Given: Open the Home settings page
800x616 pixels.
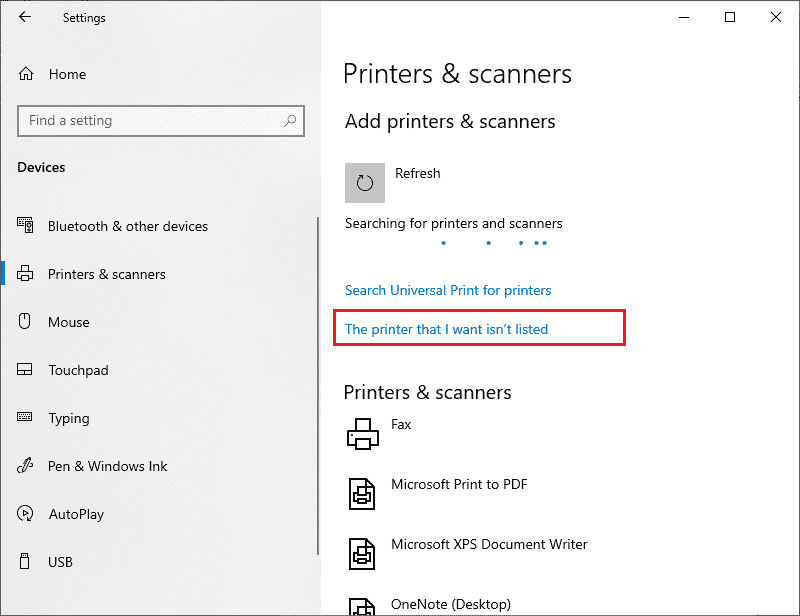Looking at the screenshot, I should pyautogui.click(x=67, y=75).
